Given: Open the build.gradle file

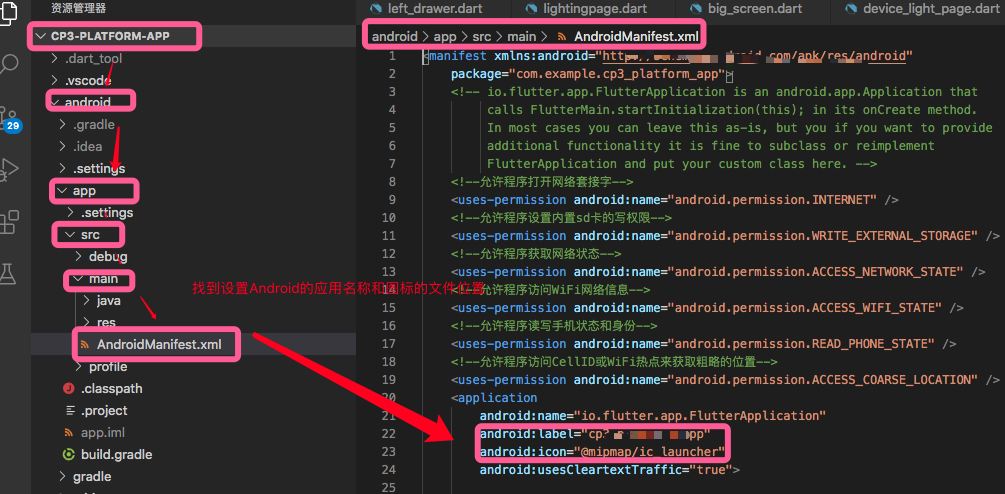Looking at the screenshot, I should pyautogui.click(x=116, y=455).
